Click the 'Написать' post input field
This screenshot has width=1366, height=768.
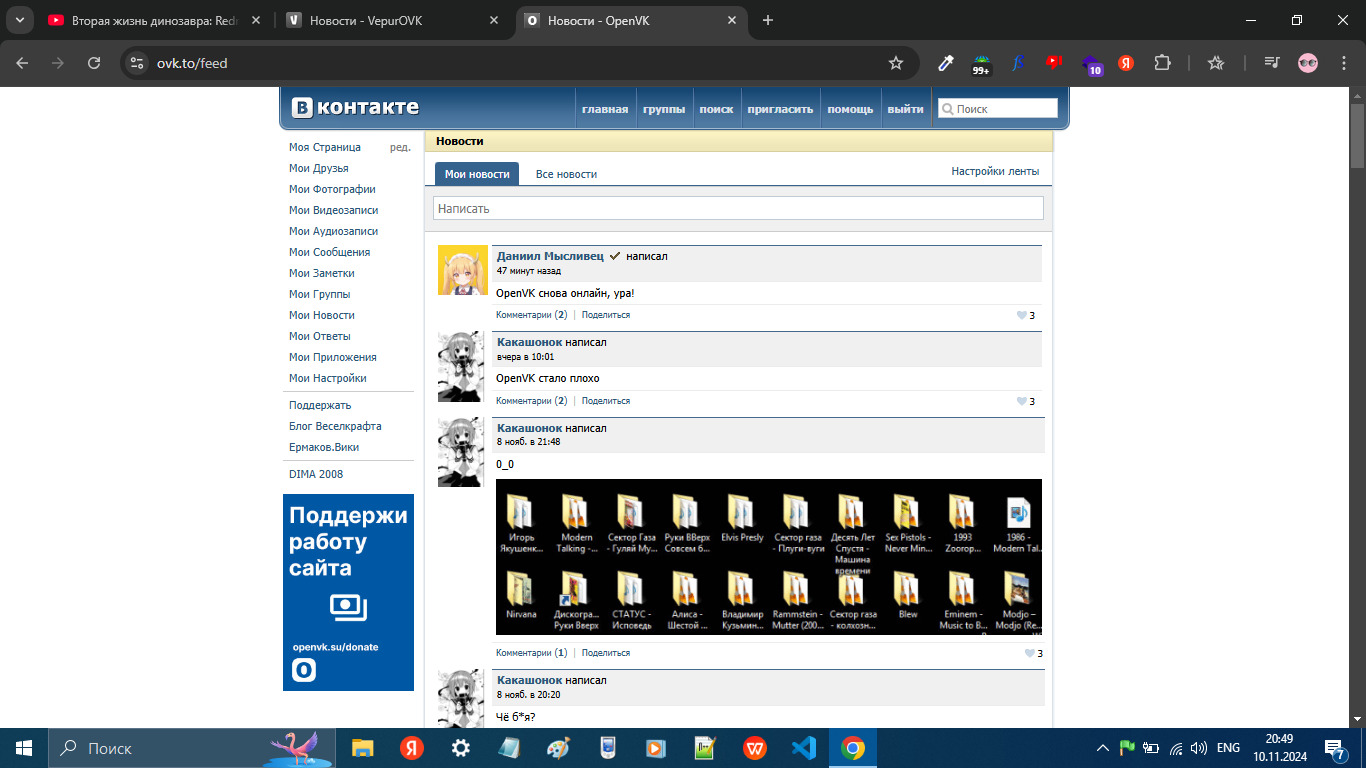[x=737, y=208]
